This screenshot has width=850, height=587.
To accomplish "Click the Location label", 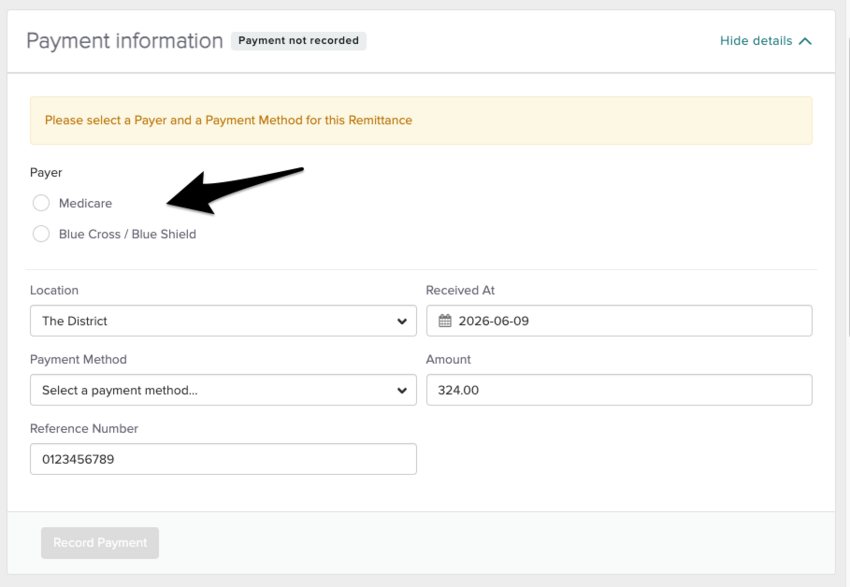I will click(54, 290).
